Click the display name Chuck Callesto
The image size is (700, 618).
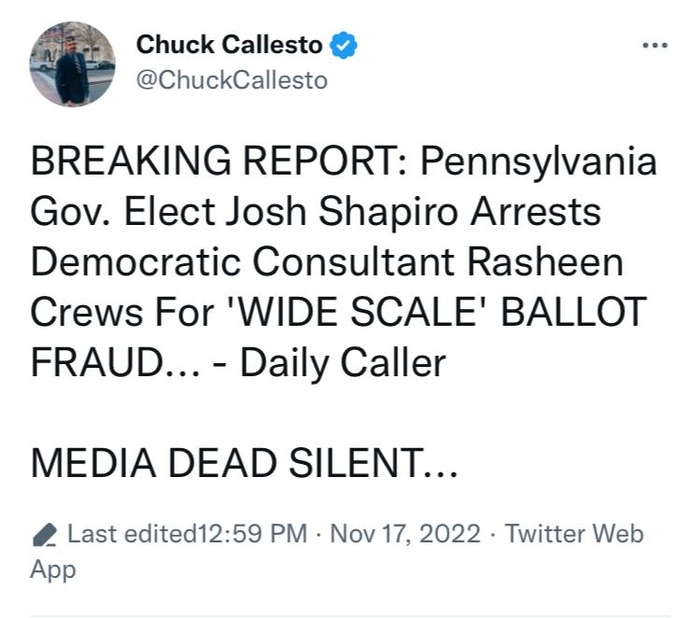[229, 45]
